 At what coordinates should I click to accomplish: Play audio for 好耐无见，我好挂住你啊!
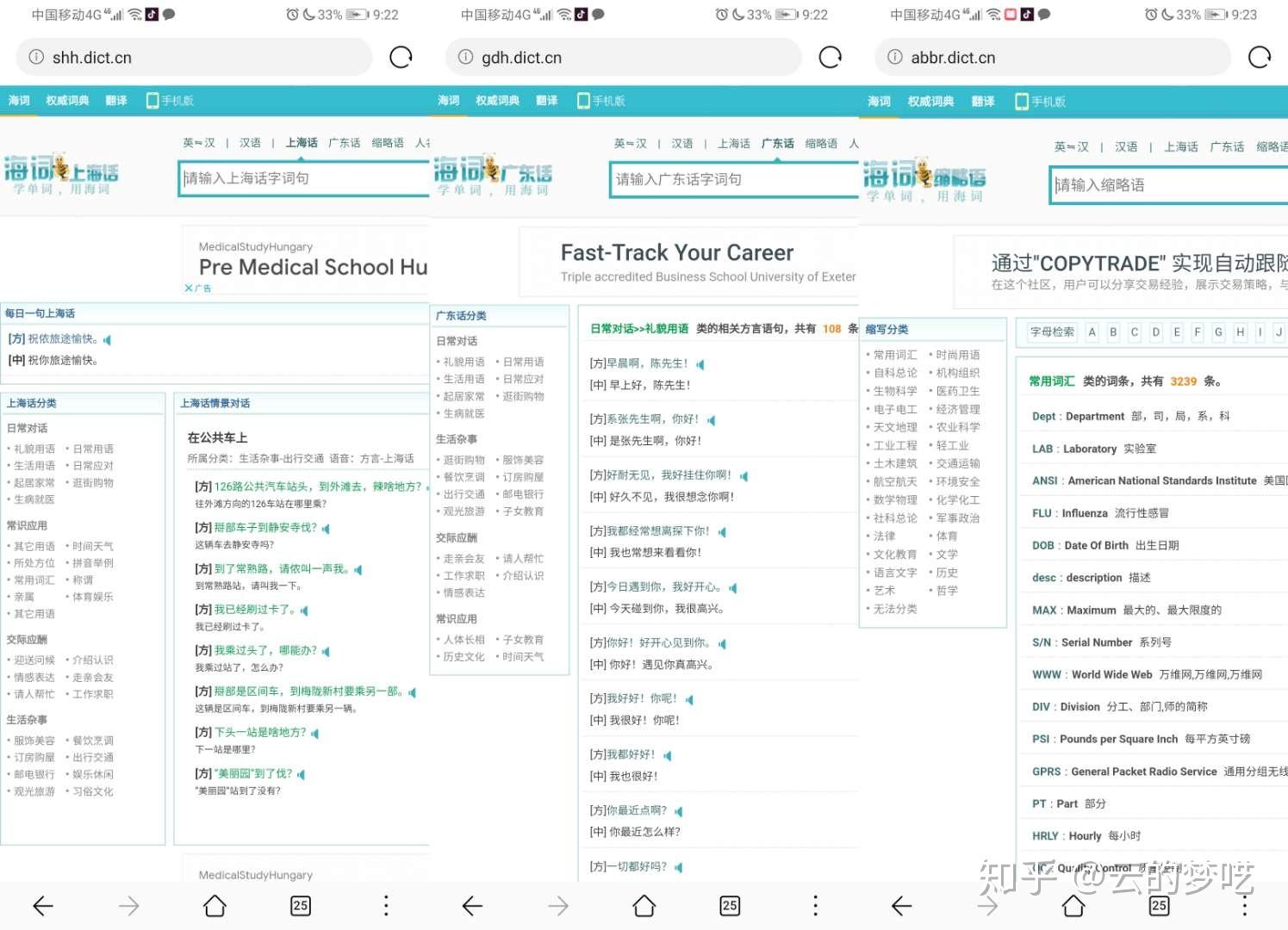pyautogui.click(x=744, y=476)
